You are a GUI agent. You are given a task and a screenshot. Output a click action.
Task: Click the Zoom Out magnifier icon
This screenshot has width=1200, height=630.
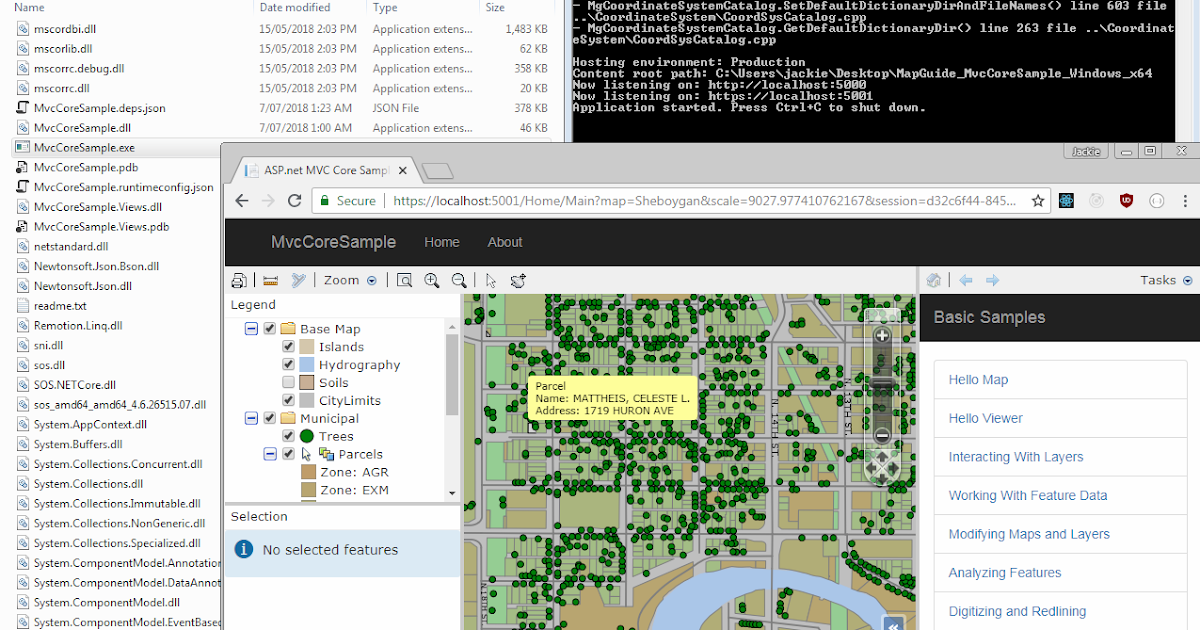tap(459, 280)
